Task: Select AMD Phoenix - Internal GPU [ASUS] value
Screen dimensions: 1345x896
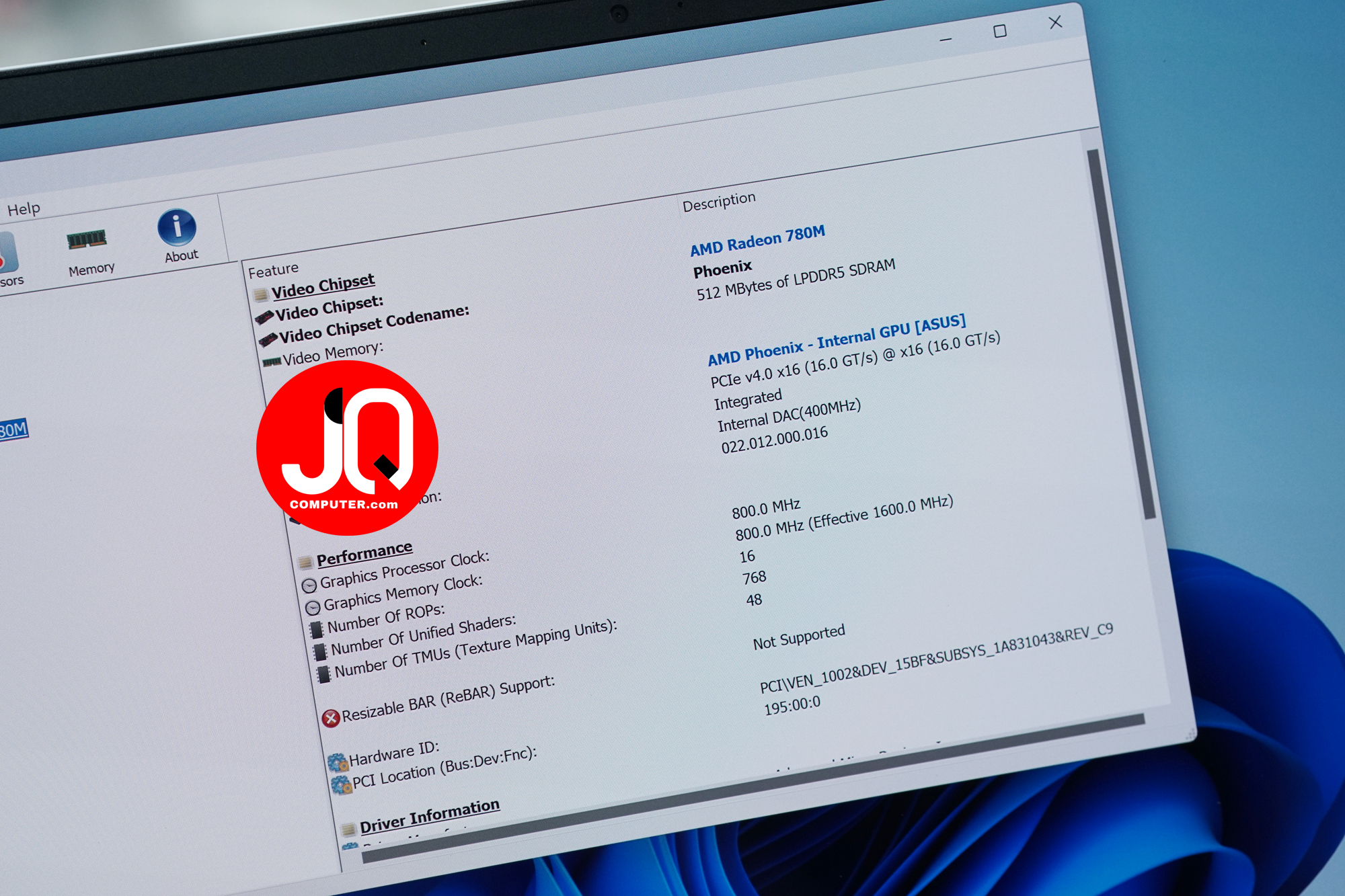Action: (x=837, y=339)
